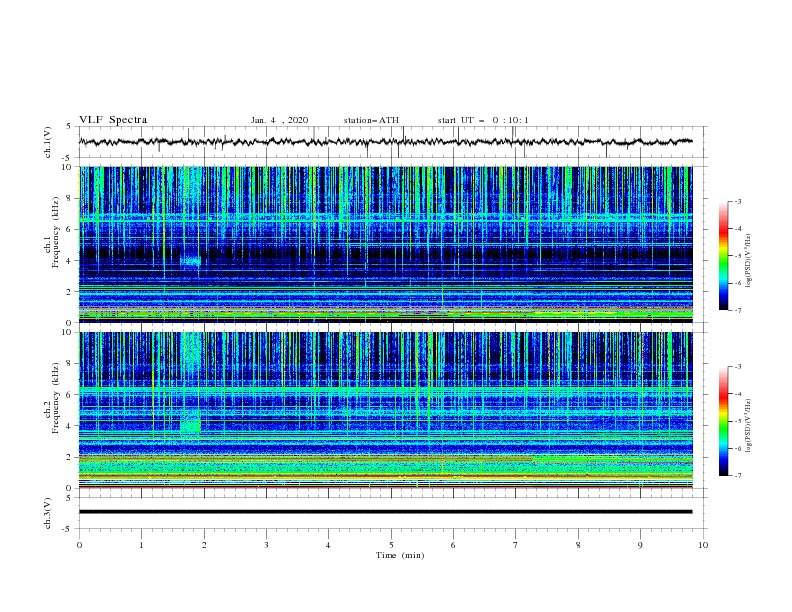Screen dimensions: 792x612
Task: Click the "station=ATH" label
Action: pos(371,120)
